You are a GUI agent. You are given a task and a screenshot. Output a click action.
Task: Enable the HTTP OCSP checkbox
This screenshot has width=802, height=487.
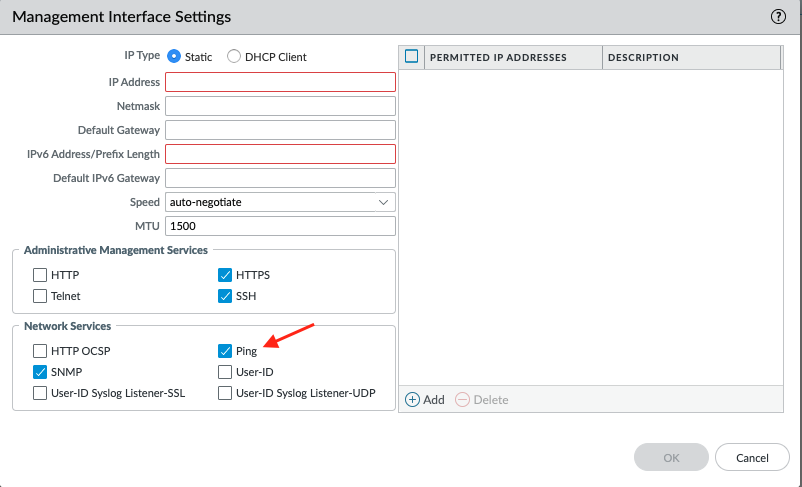[40, 351]
